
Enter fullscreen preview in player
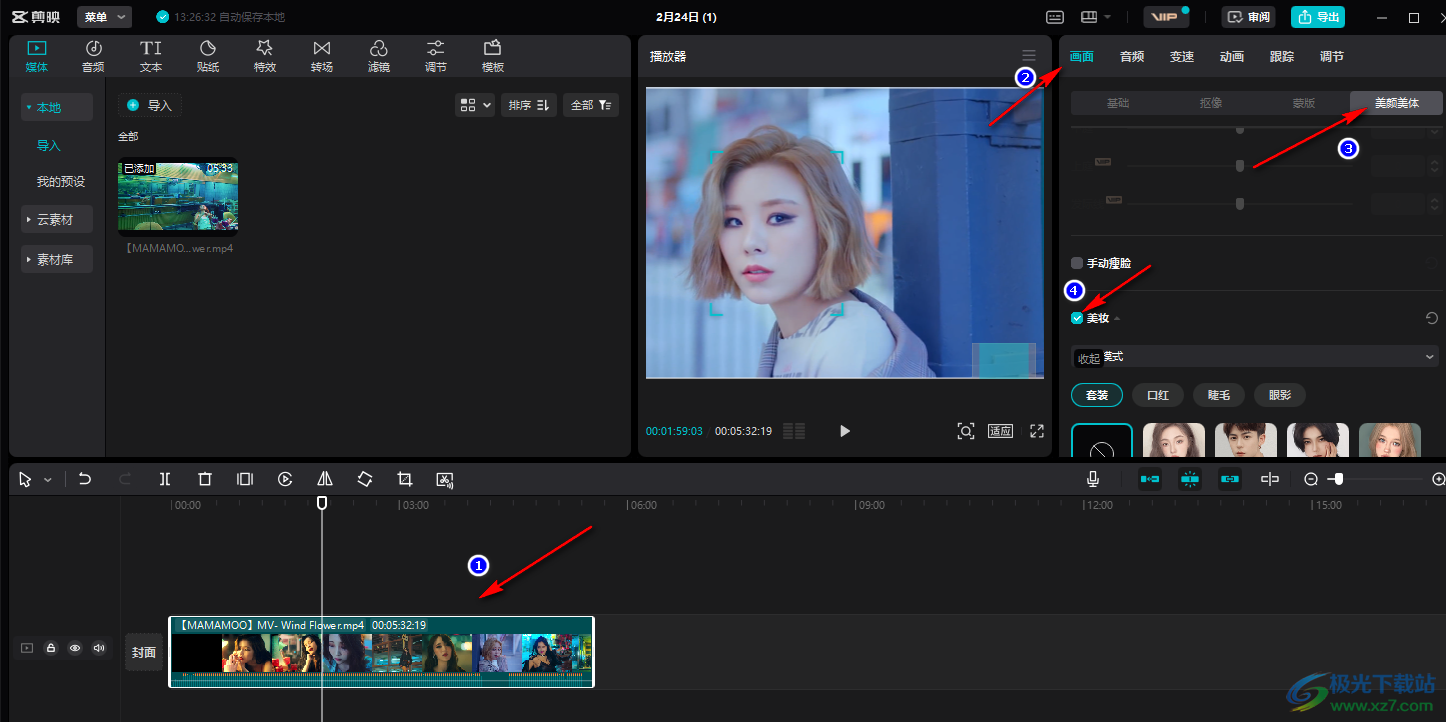pos(1037,431)
